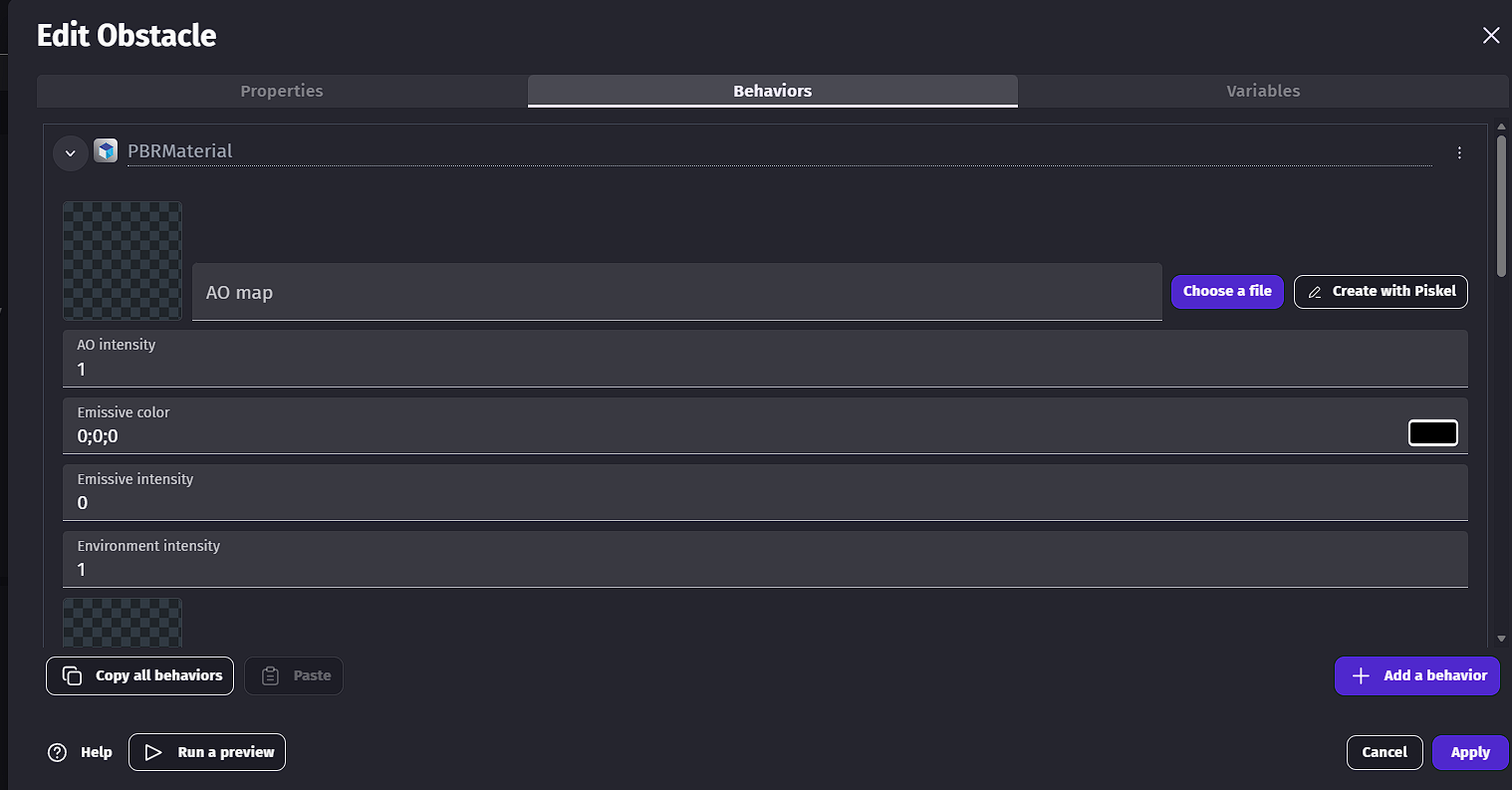1512x790 pixels.
Task: Click the AO map thumbnail preview
Action: [x=123, y=261]
